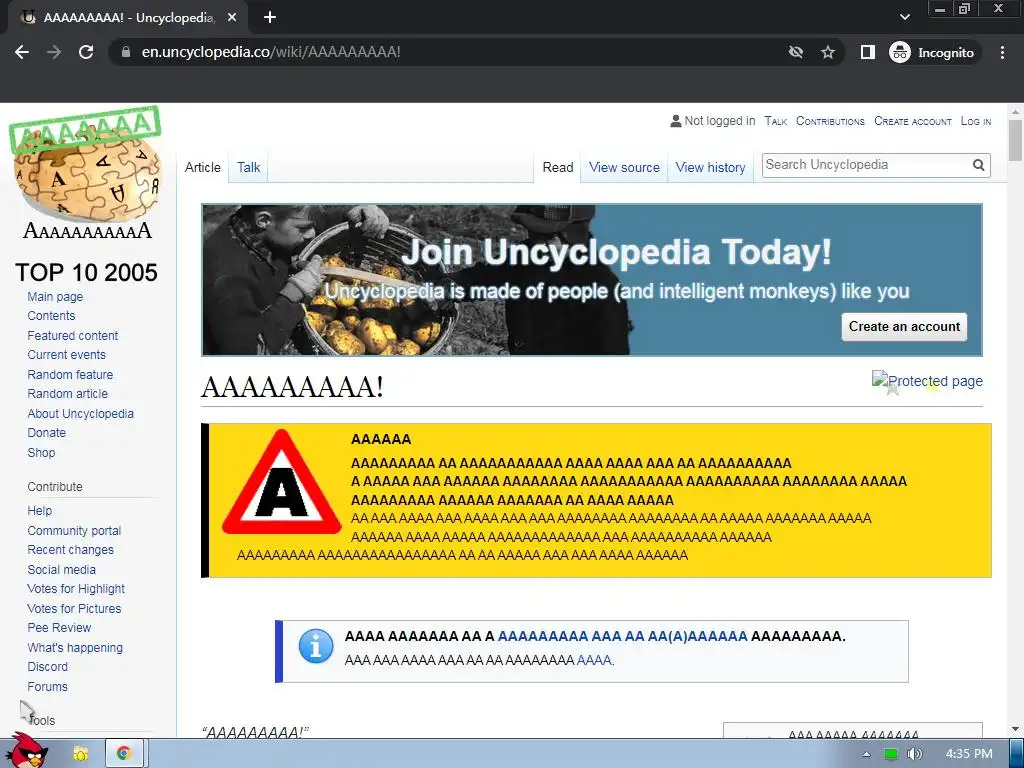
Task: Open the Help sidebar link
Action: tap(39, 511)
